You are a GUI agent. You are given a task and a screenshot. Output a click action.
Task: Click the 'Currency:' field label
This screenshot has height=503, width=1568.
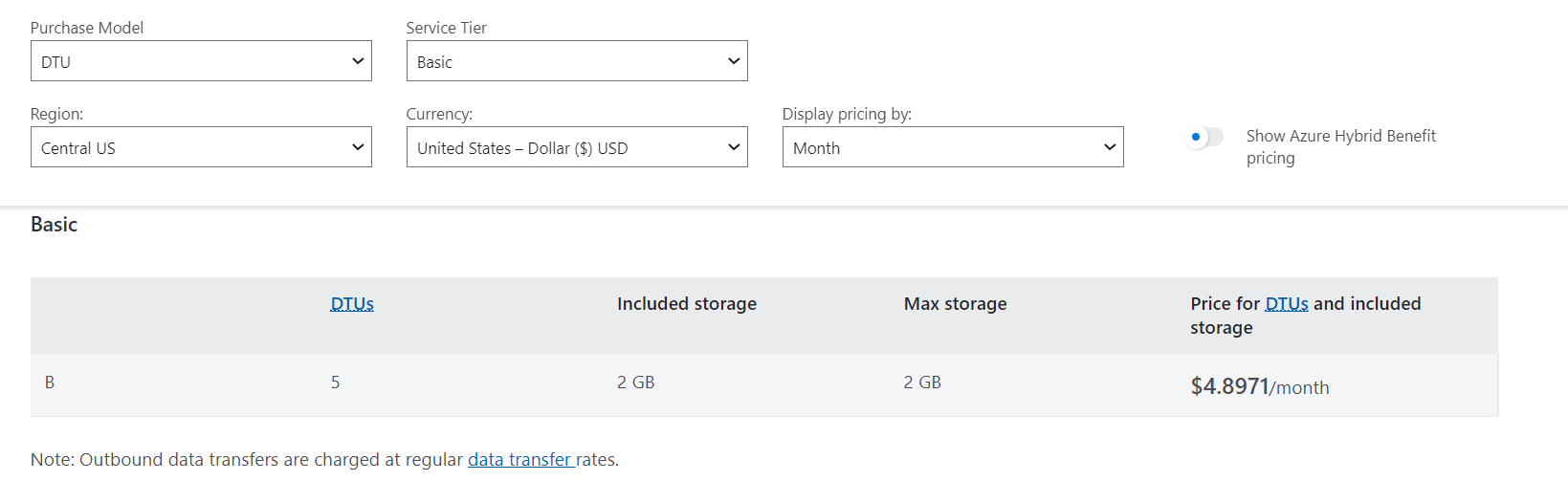coord(440,114)
